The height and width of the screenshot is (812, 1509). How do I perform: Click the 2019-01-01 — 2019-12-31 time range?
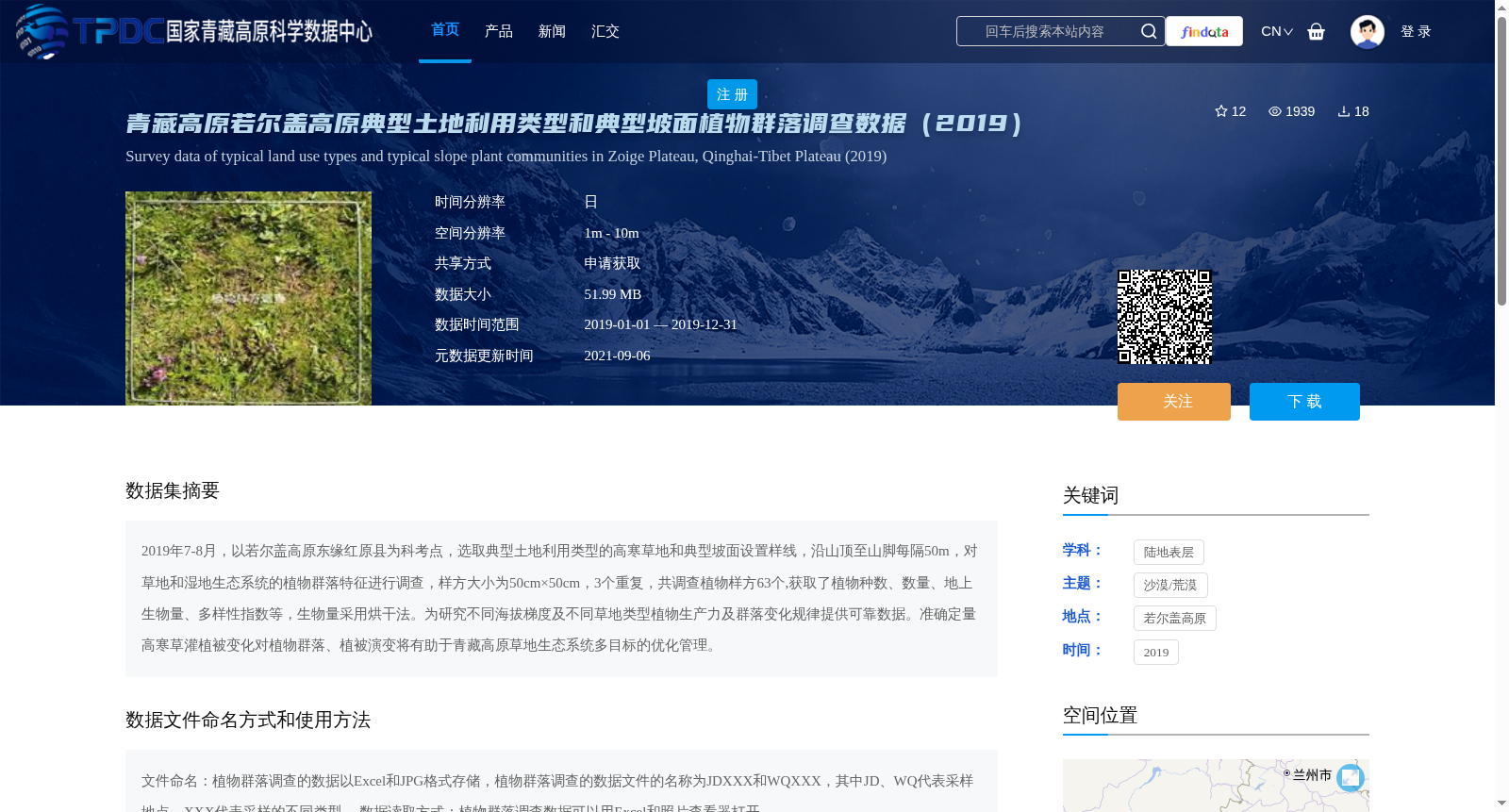[660, 324]
